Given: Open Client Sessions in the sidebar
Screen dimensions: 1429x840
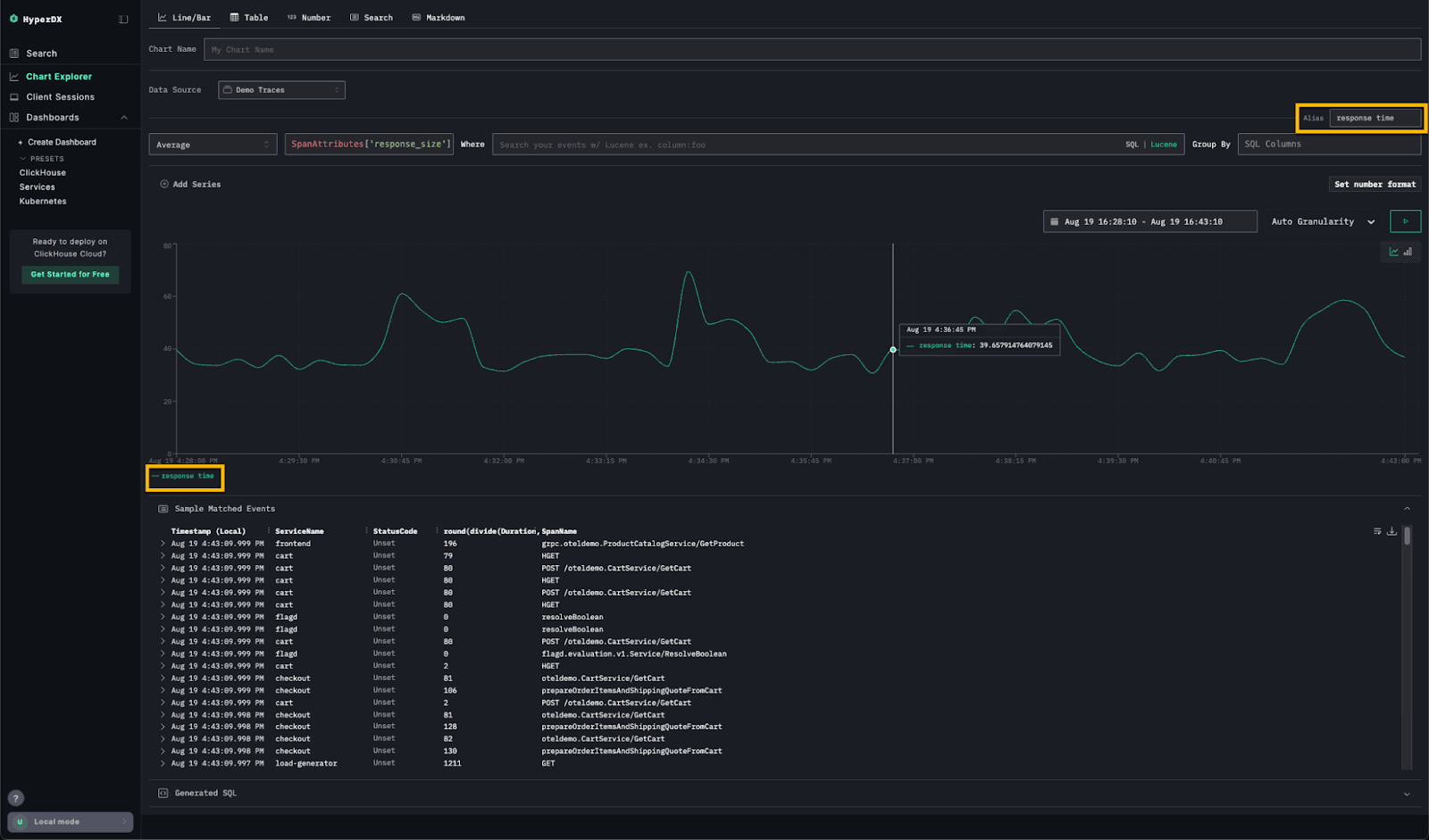Looking at the screenshot, I should tap(60, 97).
